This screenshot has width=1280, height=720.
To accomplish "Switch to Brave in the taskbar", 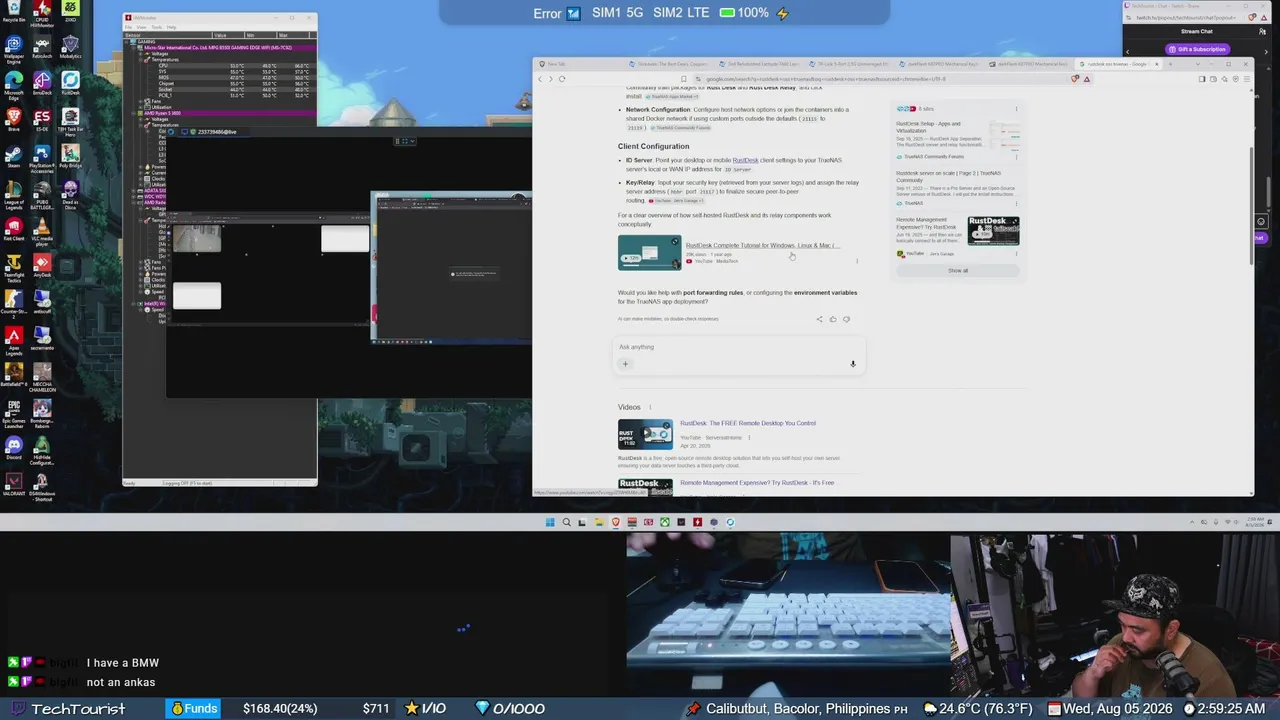I will [615, 522].
